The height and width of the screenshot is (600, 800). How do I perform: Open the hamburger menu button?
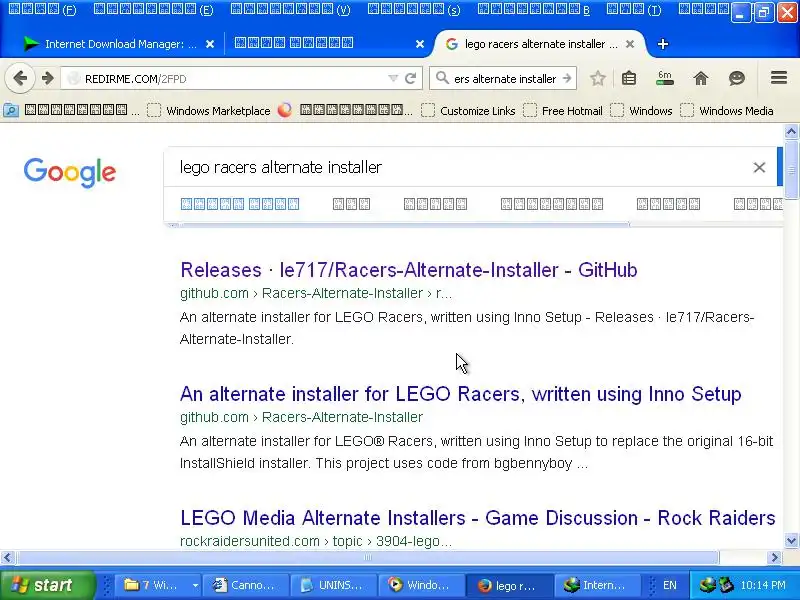[x=779, y=78]
